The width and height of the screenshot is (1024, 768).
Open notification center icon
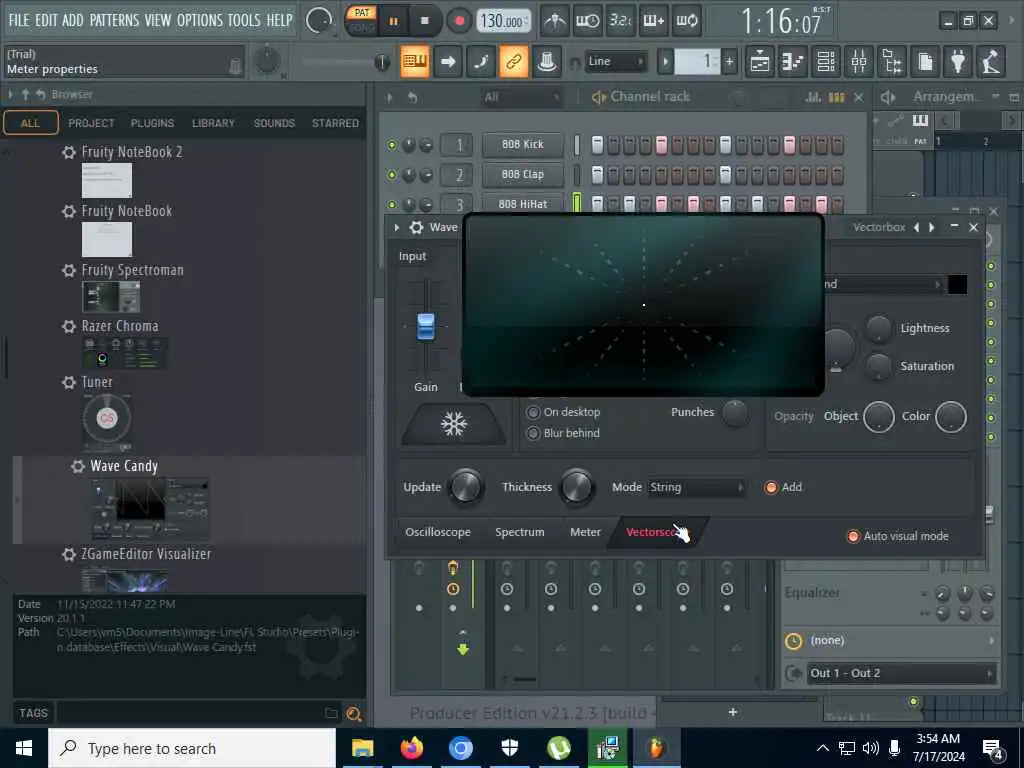pyautogui.click(x=992, y=749)
